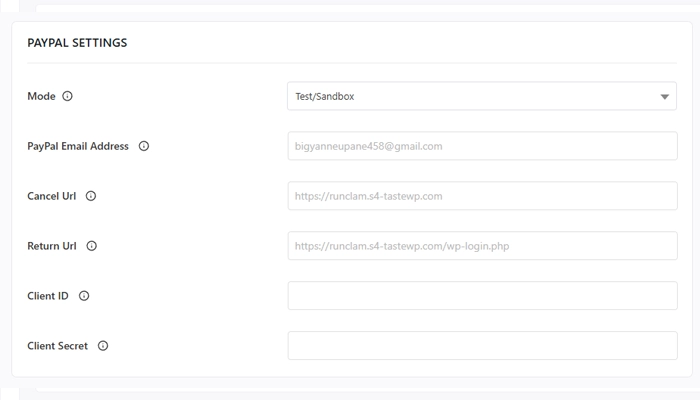
Task: Focus the PayPal Email Address input field
Action: click(x=482, y=146)
